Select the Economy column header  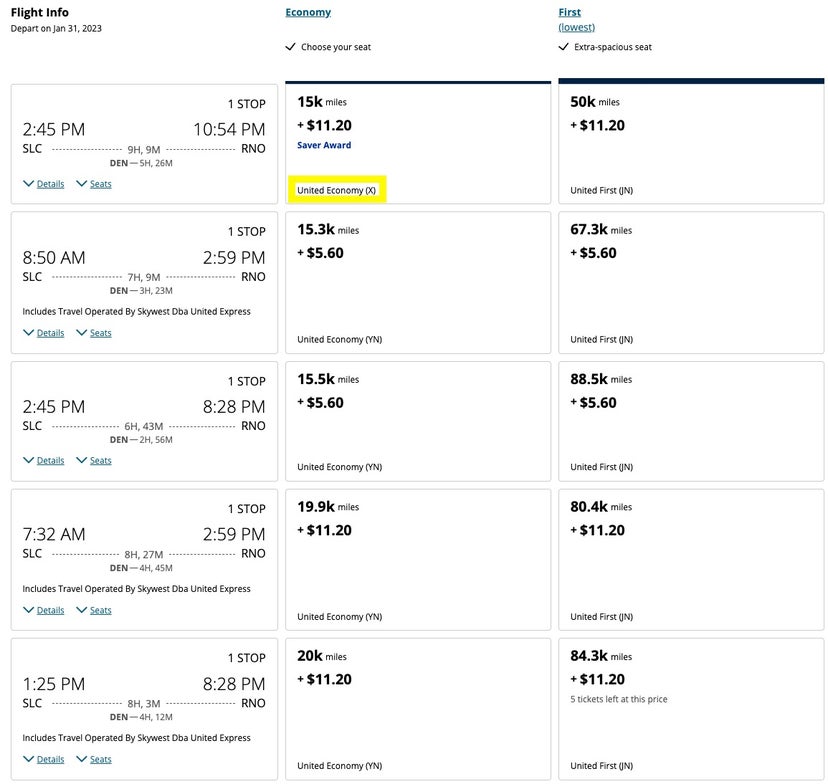[x=307, y=12]
